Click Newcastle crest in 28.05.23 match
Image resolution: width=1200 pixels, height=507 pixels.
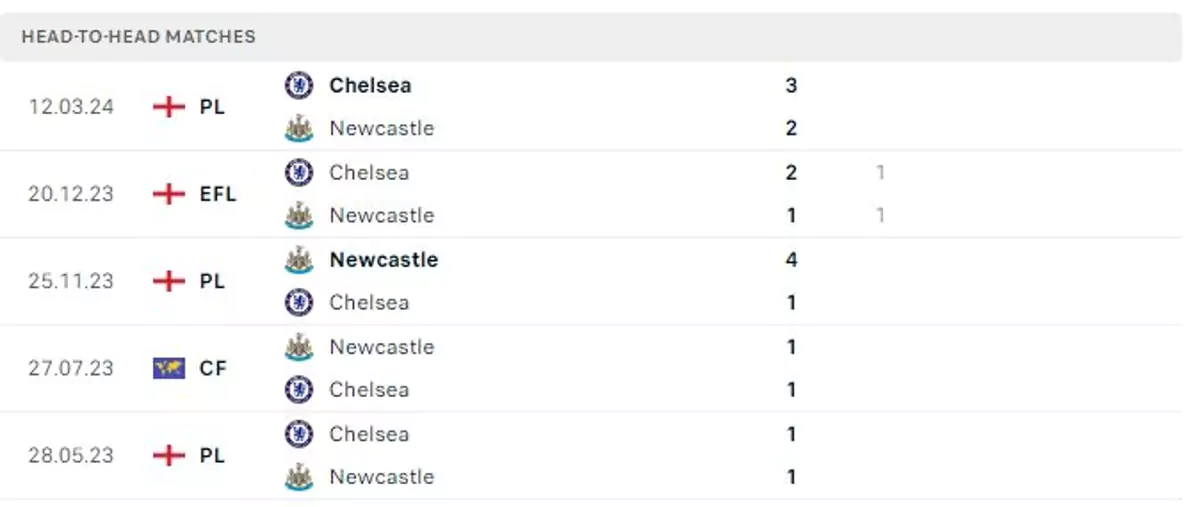click(298, 477)
